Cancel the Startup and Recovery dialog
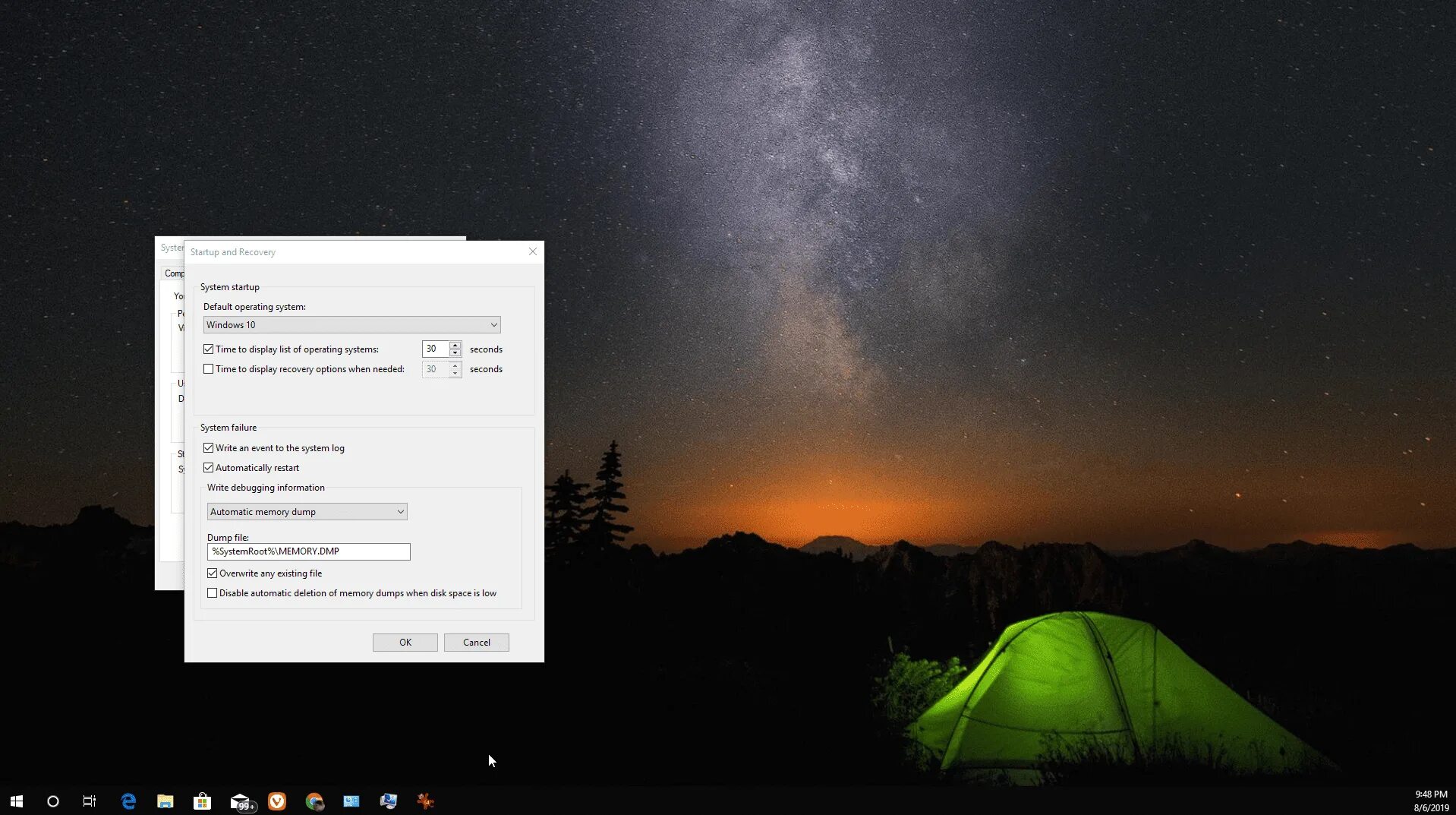The image size is (1456, 815). [476, 642]
